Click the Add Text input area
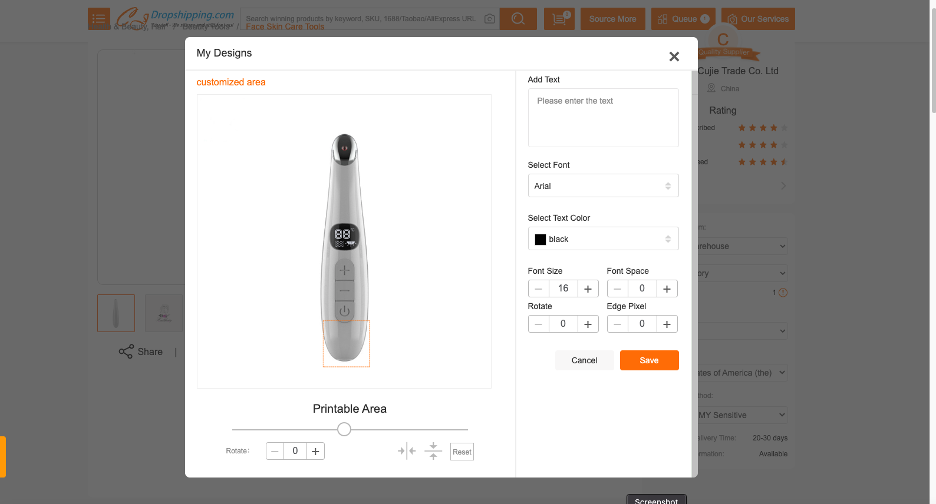This screenshot has width=936, height=504. coord(602,117)
